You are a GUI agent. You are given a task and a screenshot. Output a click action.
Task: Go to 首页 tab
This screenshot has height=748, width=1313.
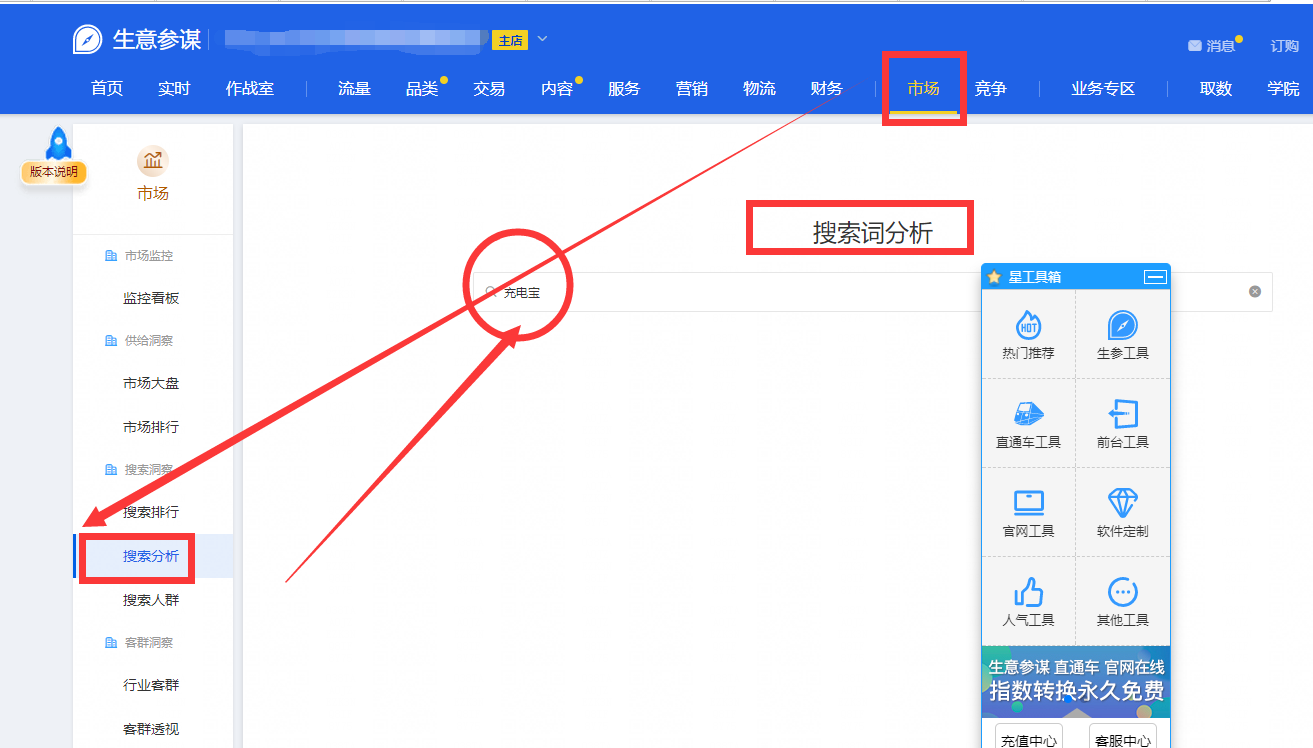pyautogui.click(x=107, y=89)
